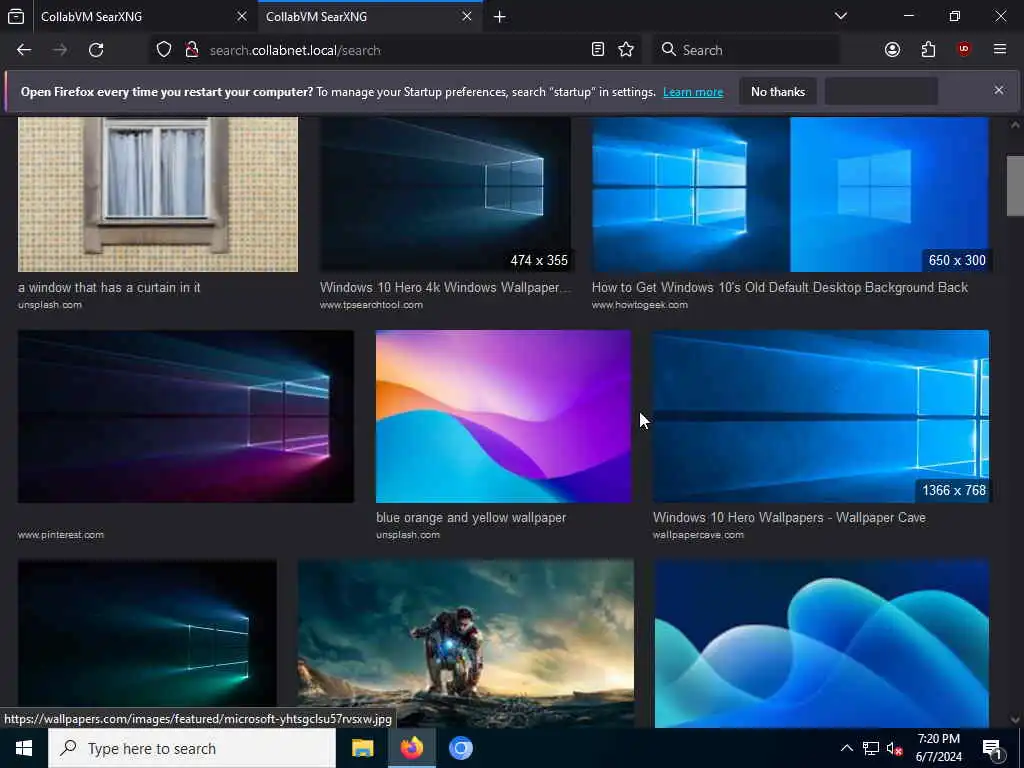The height and width of the screenshot is (768, 1024).
Task: Show site security padlock information
Action: [191, 50]
